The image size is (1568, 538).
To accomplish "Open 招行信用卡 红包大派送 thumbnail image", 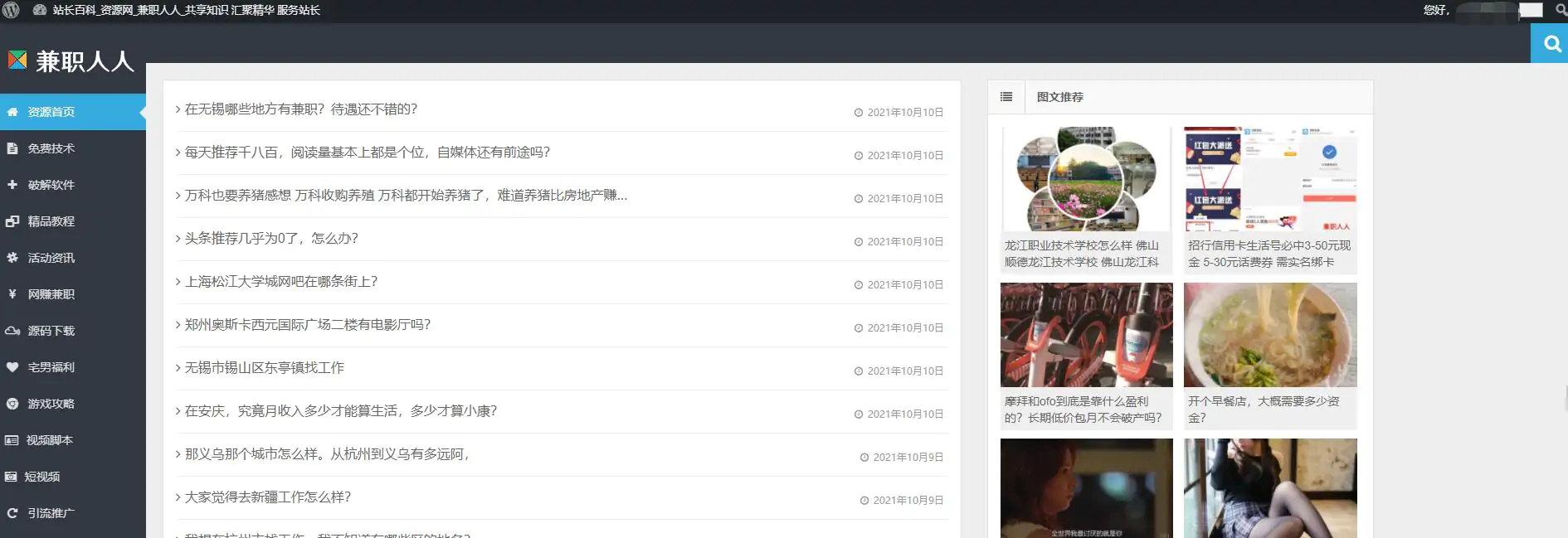I will tap(1270, 179).
